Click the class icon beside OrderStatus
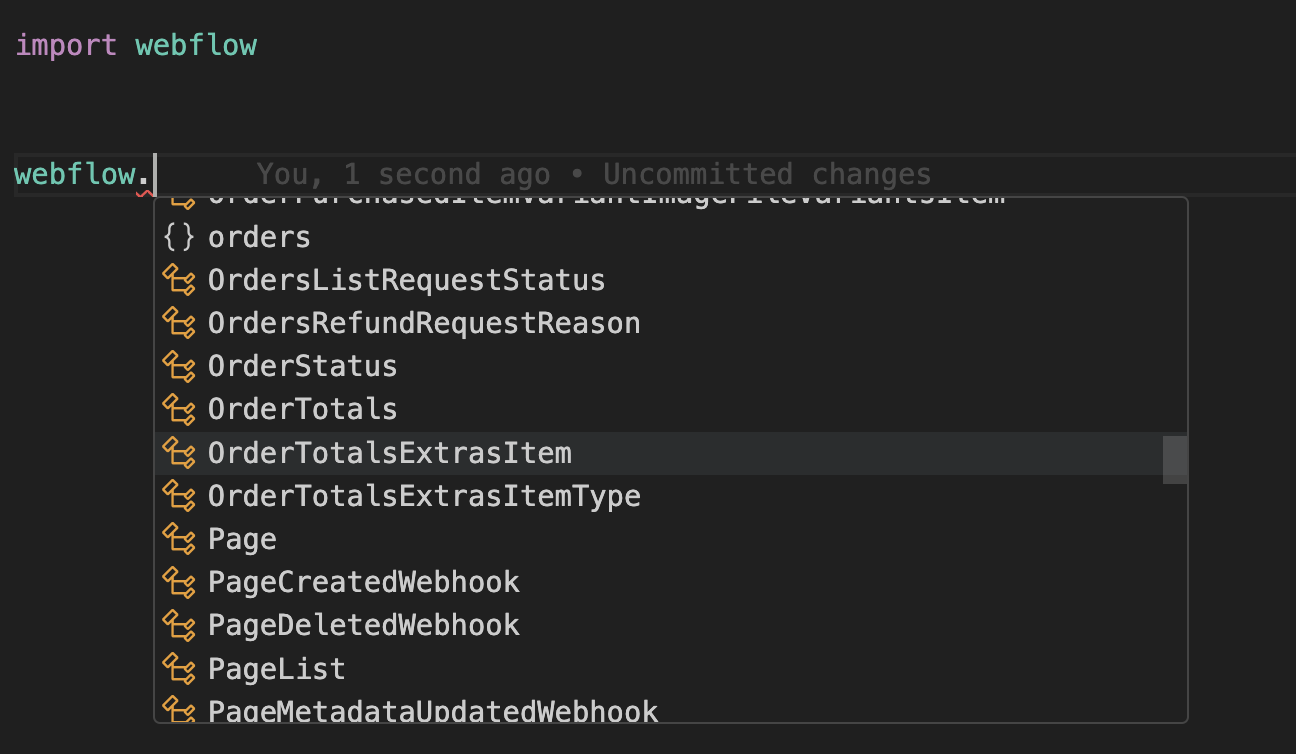The image size is (1296, 754). (178, 366)
